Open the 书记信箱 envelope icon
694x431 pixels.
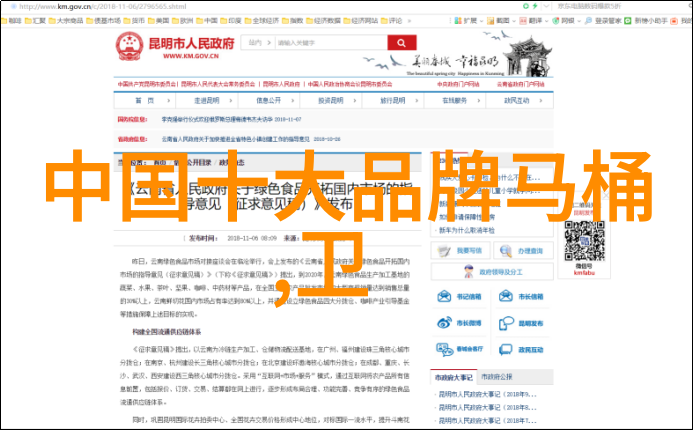click(x=444, y=296)
